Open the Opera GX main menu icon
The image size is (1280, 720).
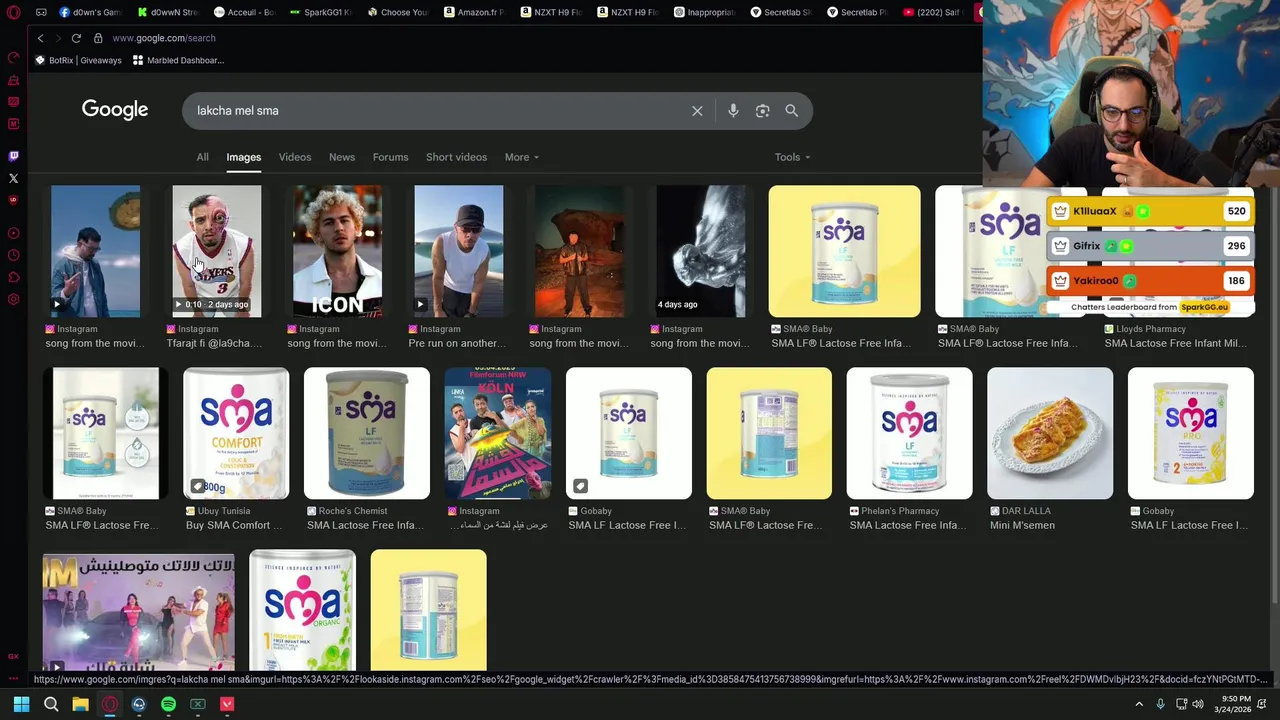13,12
